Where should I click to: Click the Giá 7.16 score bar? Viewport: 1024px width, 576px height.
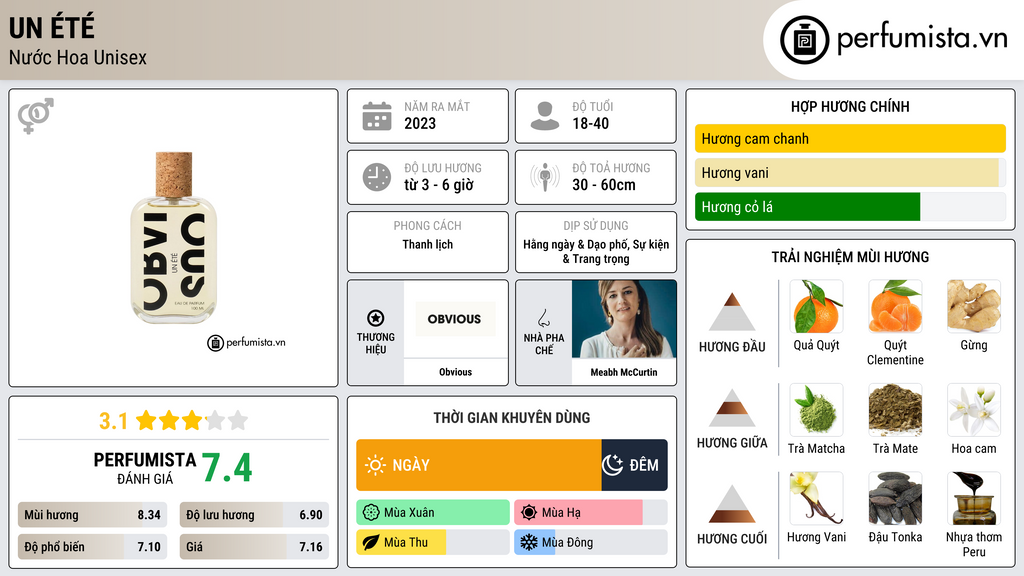coord(254,547)
